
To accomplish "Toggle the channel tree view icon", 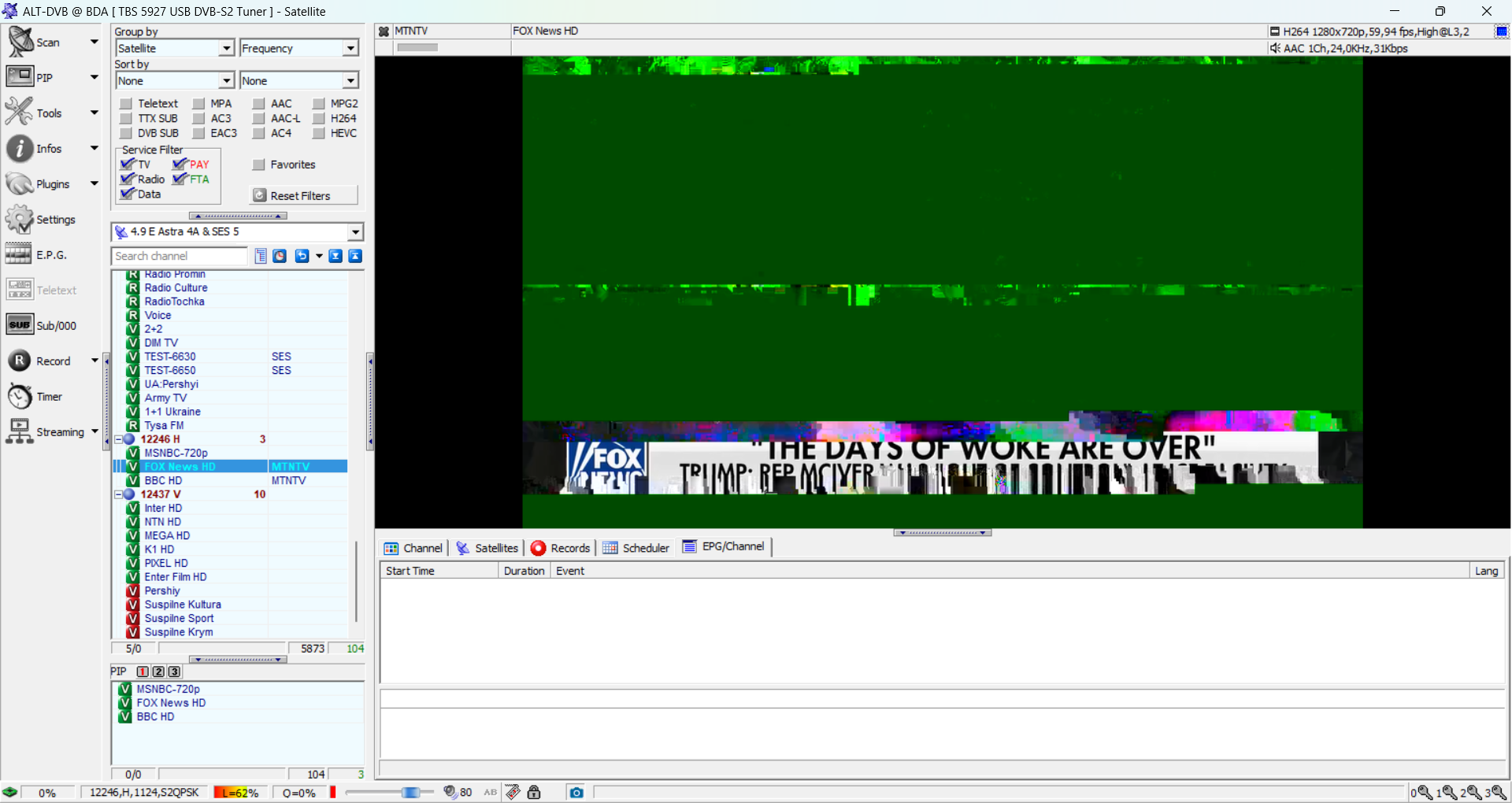I will [261, 256].
